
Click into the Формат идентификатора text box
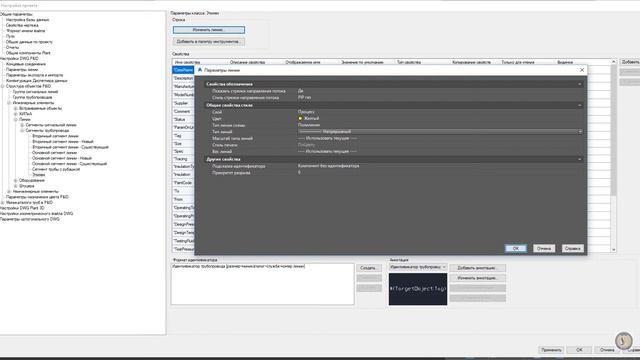tap(262, 284)
